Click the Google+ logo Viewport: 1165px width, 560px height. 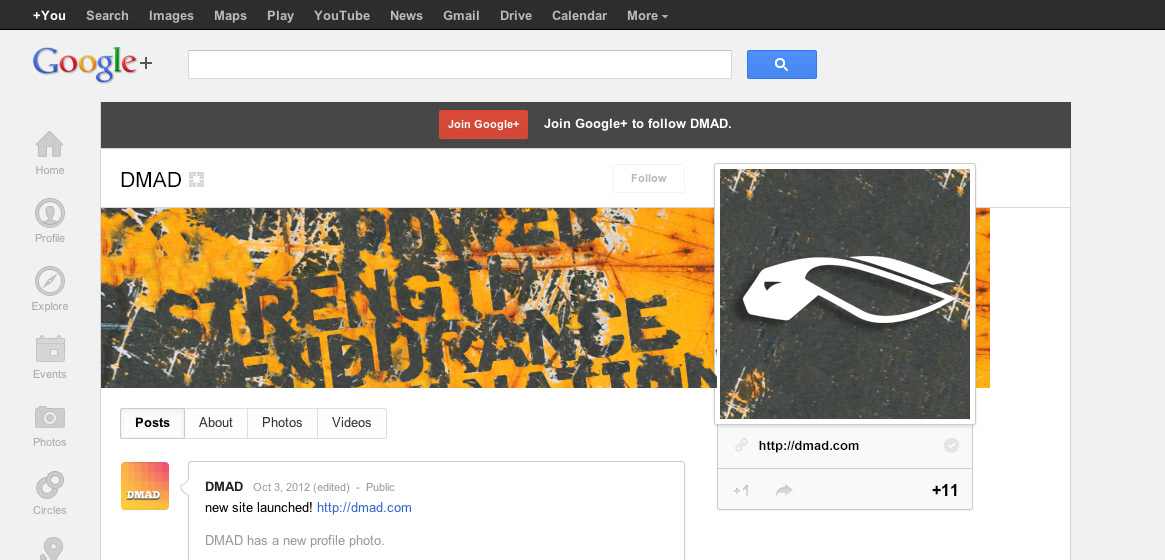point(92,63)
